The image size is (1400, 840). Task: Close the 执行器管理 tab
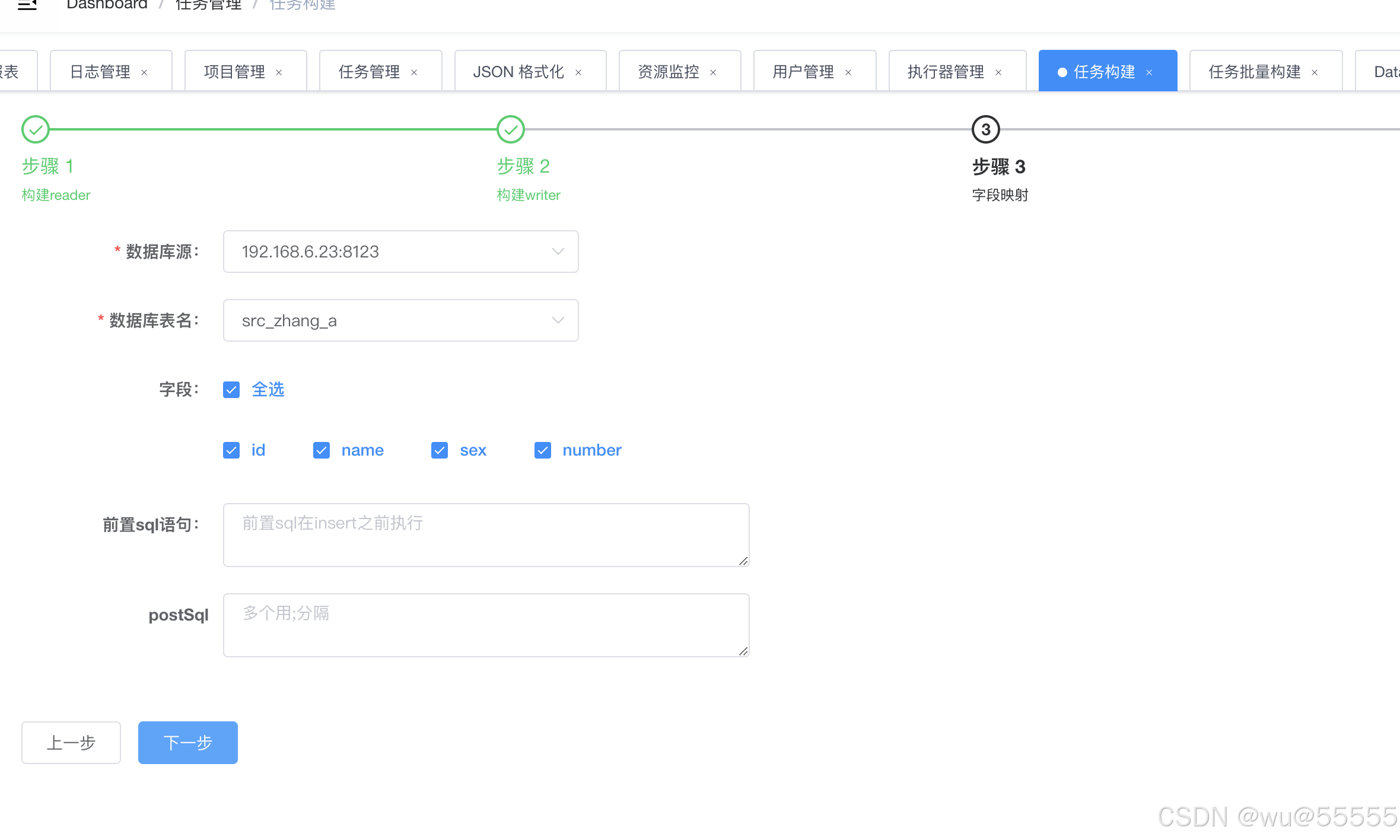click(998, 72)
